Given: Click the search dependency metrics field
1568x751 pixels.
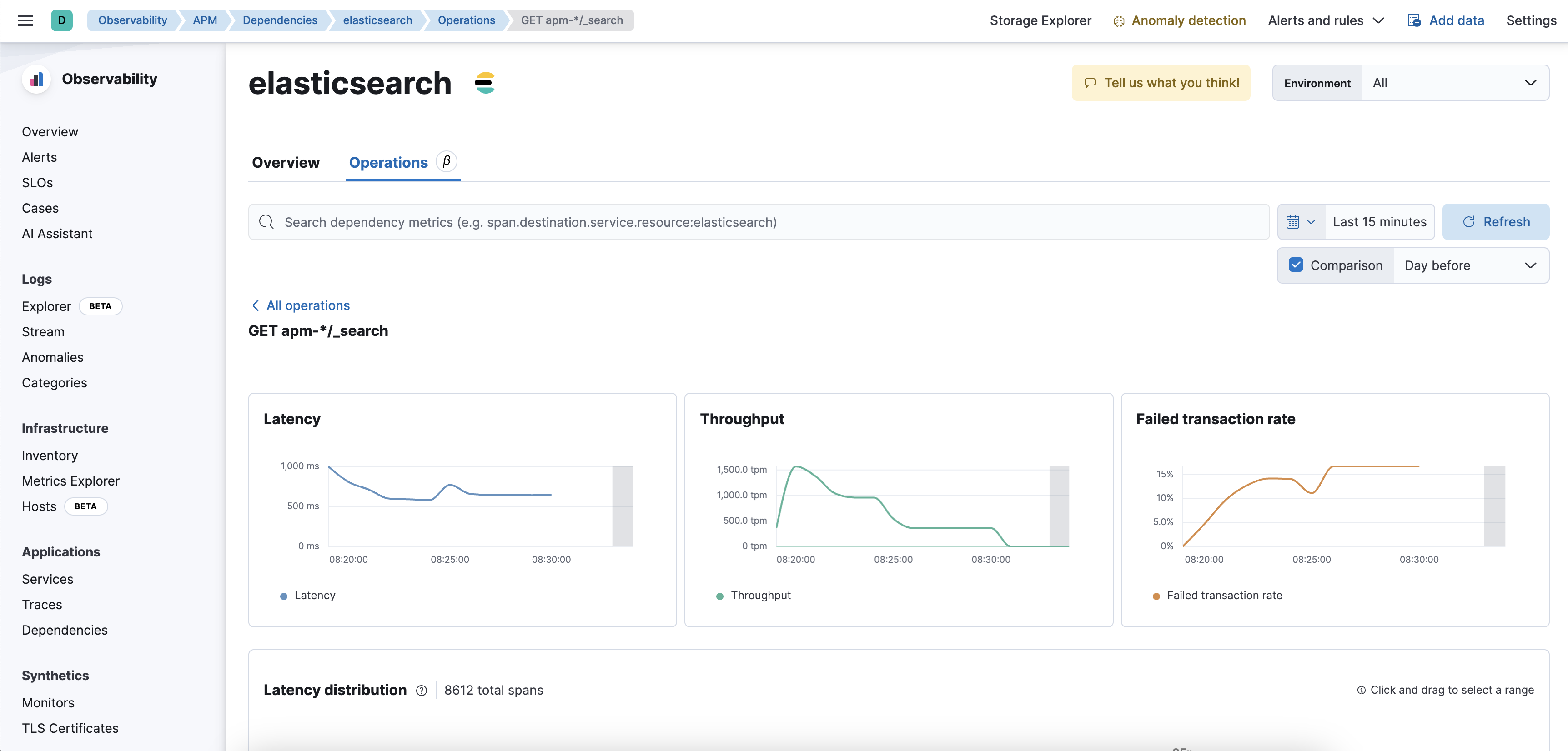Looking at the screenshot, I should tap(759, 222).
